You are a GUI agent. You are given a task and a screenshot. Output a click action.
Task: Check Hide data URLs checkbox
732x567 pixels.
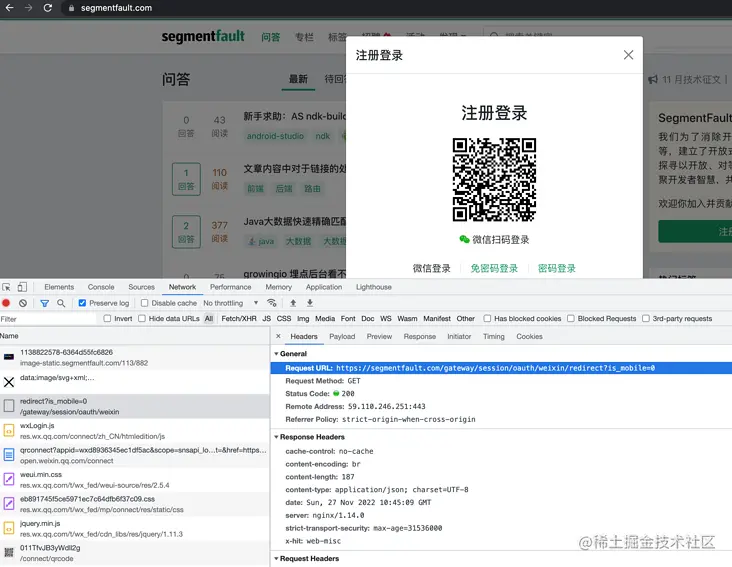[x=142, y=318]
